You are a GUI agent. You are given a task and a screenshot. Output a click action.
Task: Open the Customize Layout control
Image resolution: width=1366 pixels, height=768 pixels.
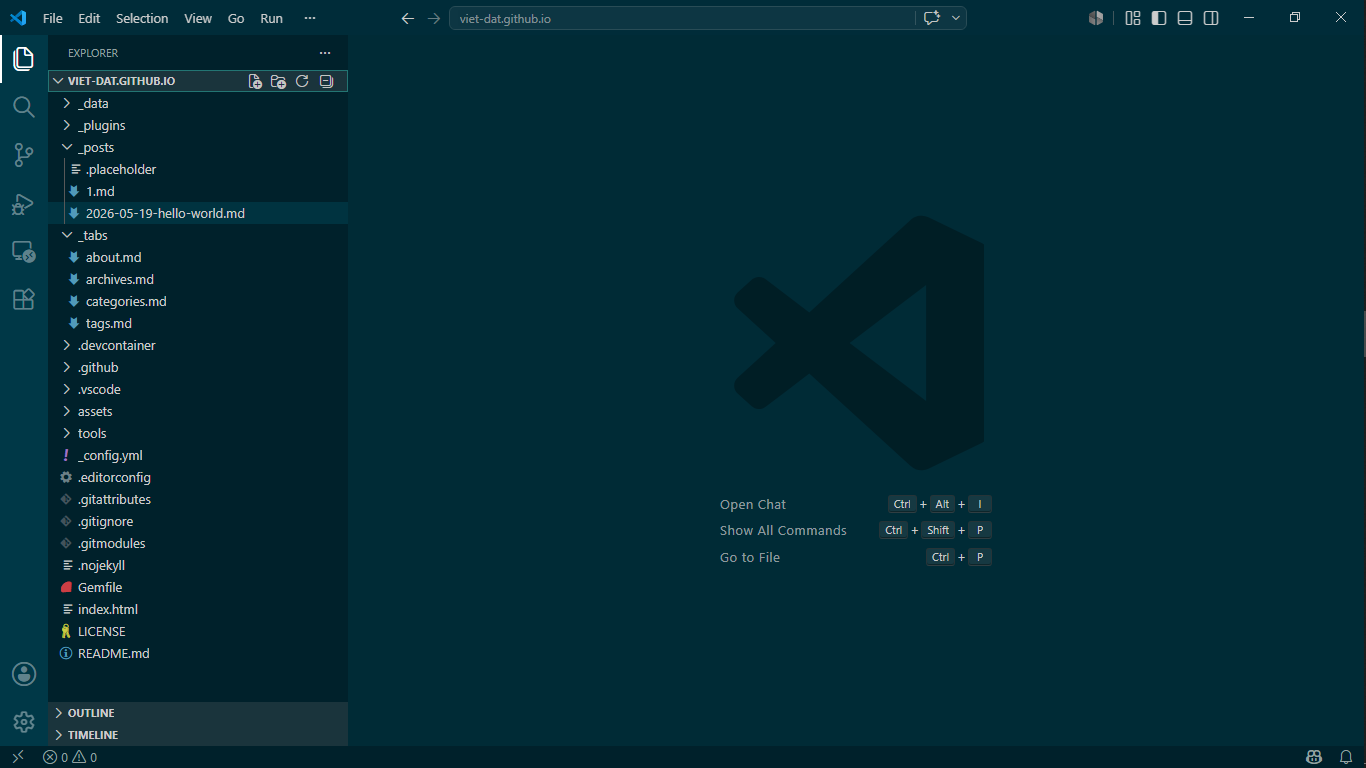(1133, 18)
